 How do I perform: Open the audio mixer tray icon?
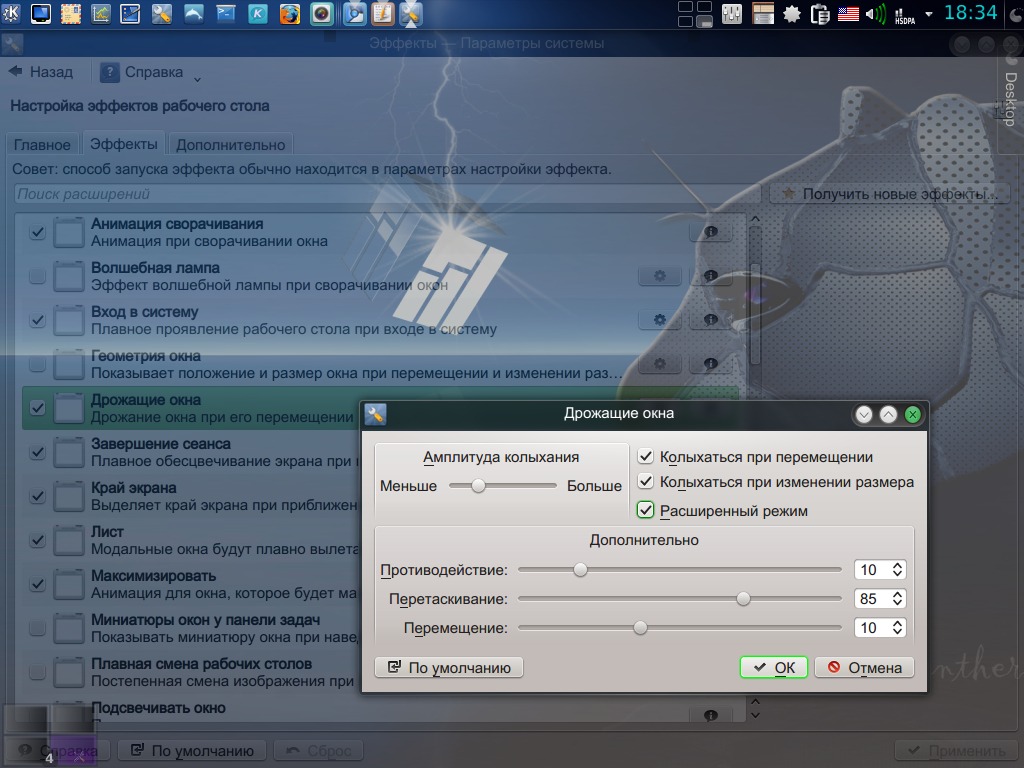pyautogui.click(x=731, y=14)
